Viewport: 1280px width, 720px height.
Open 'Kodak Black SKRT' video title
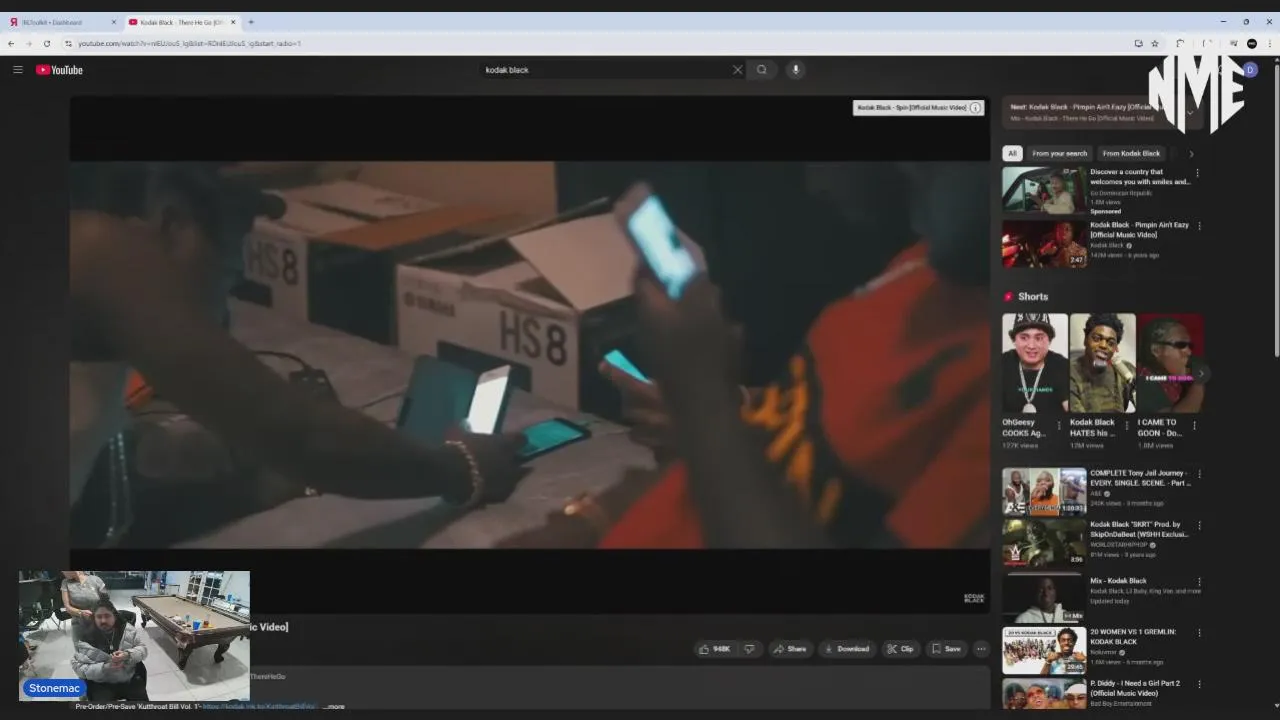click(1139, 529)
